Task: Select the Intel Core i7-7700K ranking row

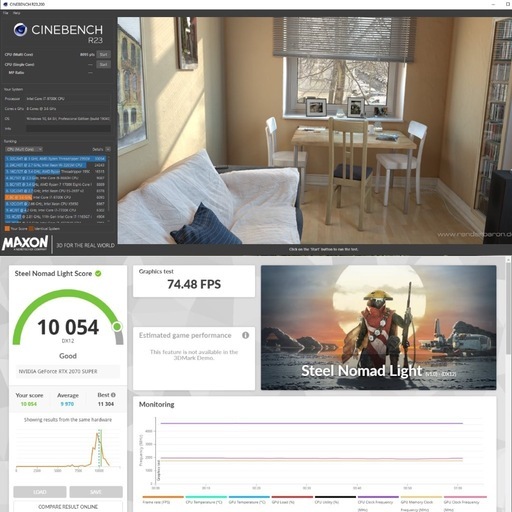Action: click(55, 210)
